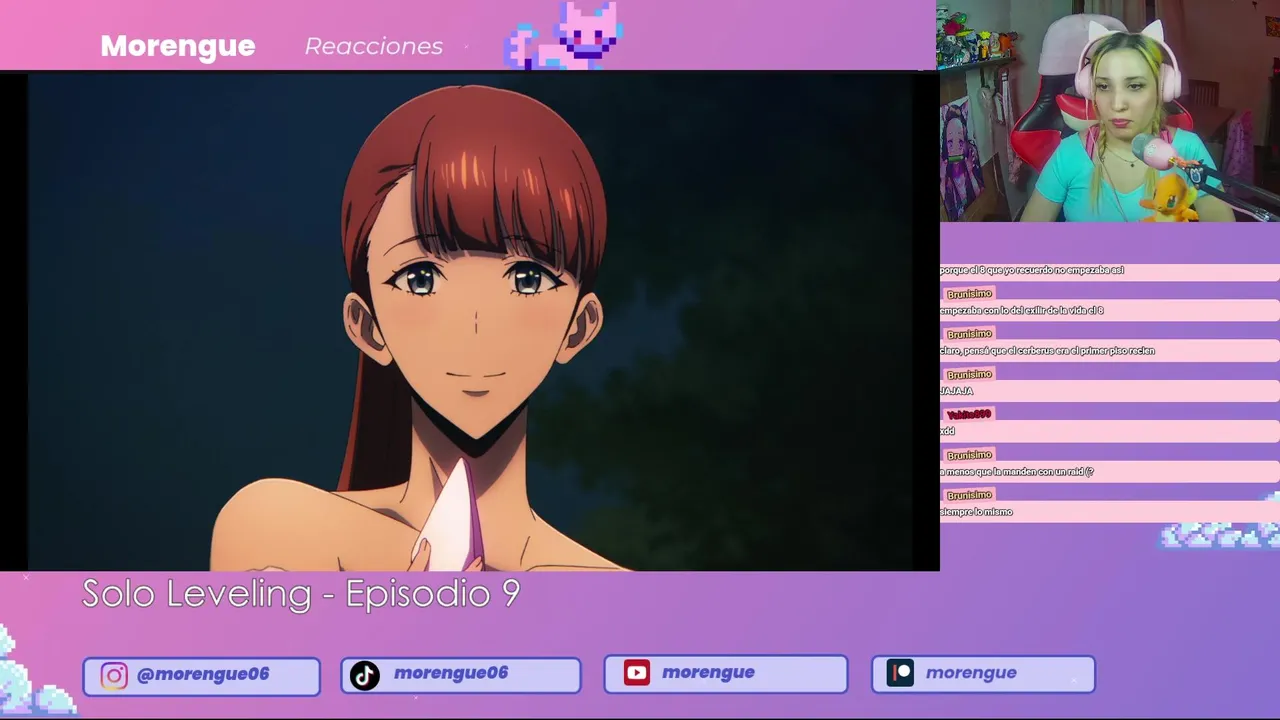The height and width of the screenshot is (720, 1280).
Task: Click the TikTok logo icon
Action: point(365,676)
